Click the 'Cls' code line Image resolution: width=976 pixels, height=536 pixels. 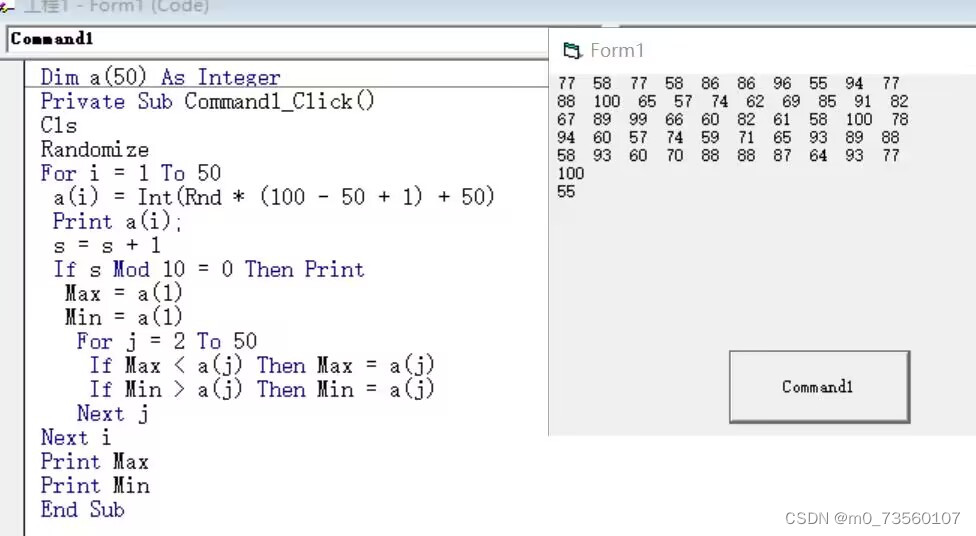click(59, 125)
